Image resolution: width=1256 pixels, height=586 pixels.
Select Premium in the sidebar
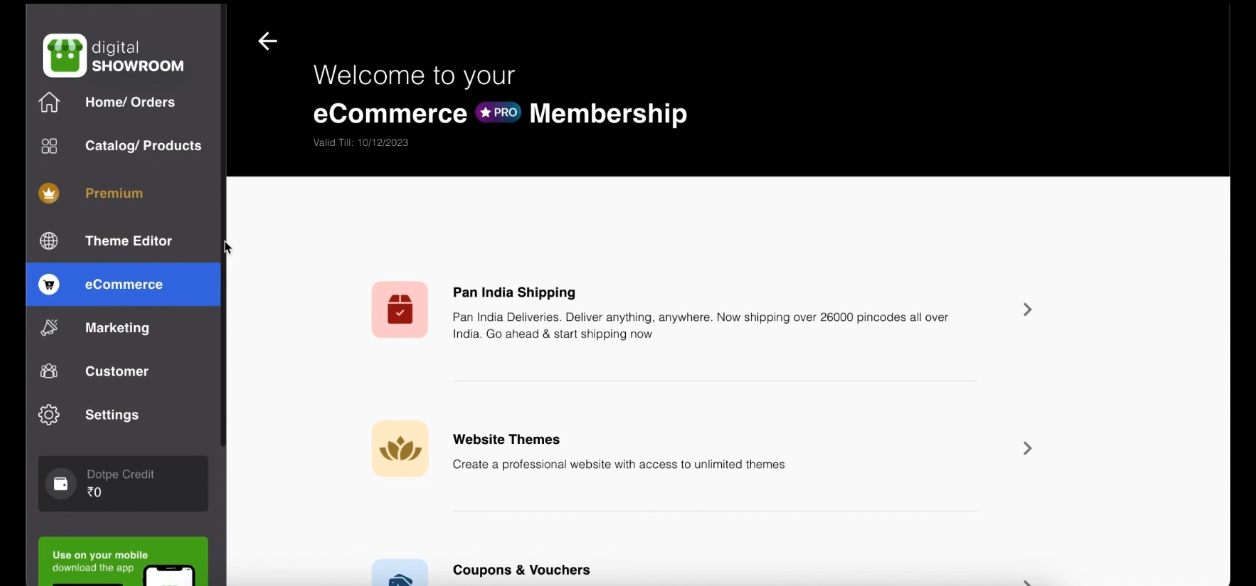pos(114,193)
